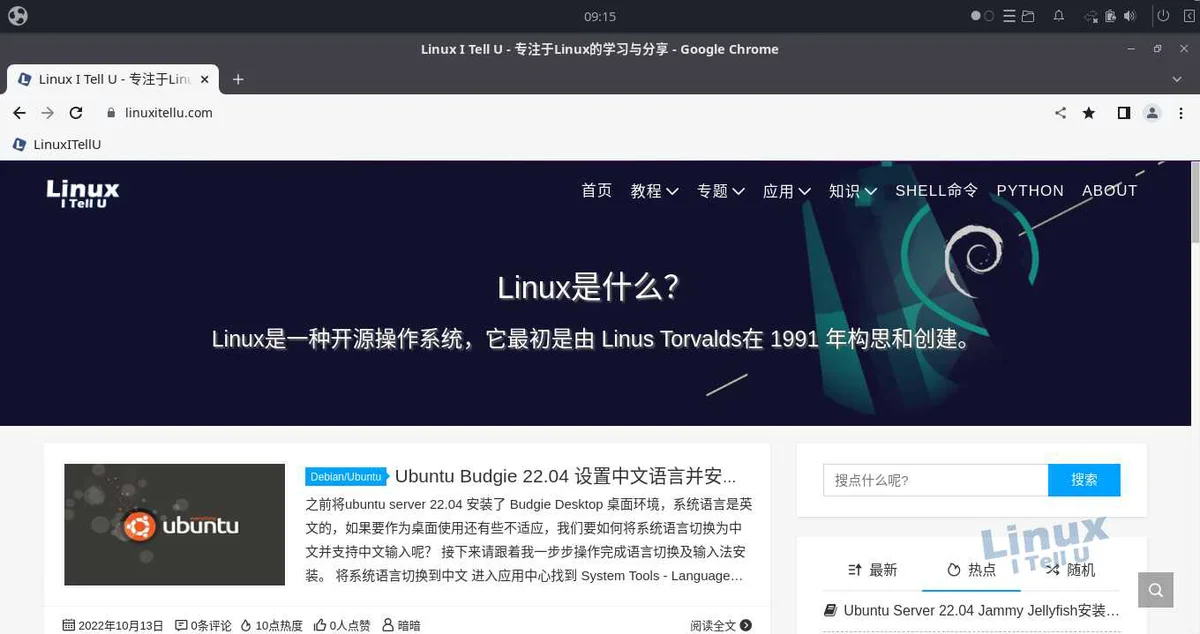This screenshot has width=1200, height=634.
Task: Expand the 知识 navigation dropdown
Action: (x=853, y=190)
